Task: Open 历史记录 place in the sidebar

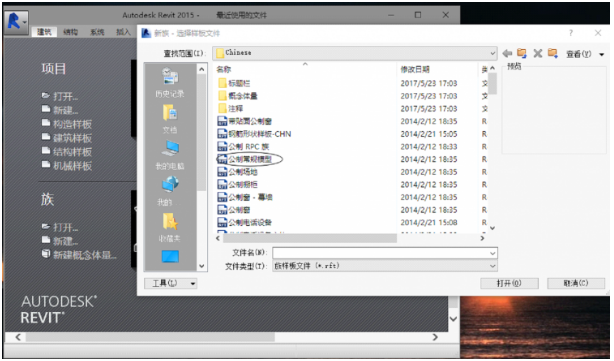Action: click(169, 82)
